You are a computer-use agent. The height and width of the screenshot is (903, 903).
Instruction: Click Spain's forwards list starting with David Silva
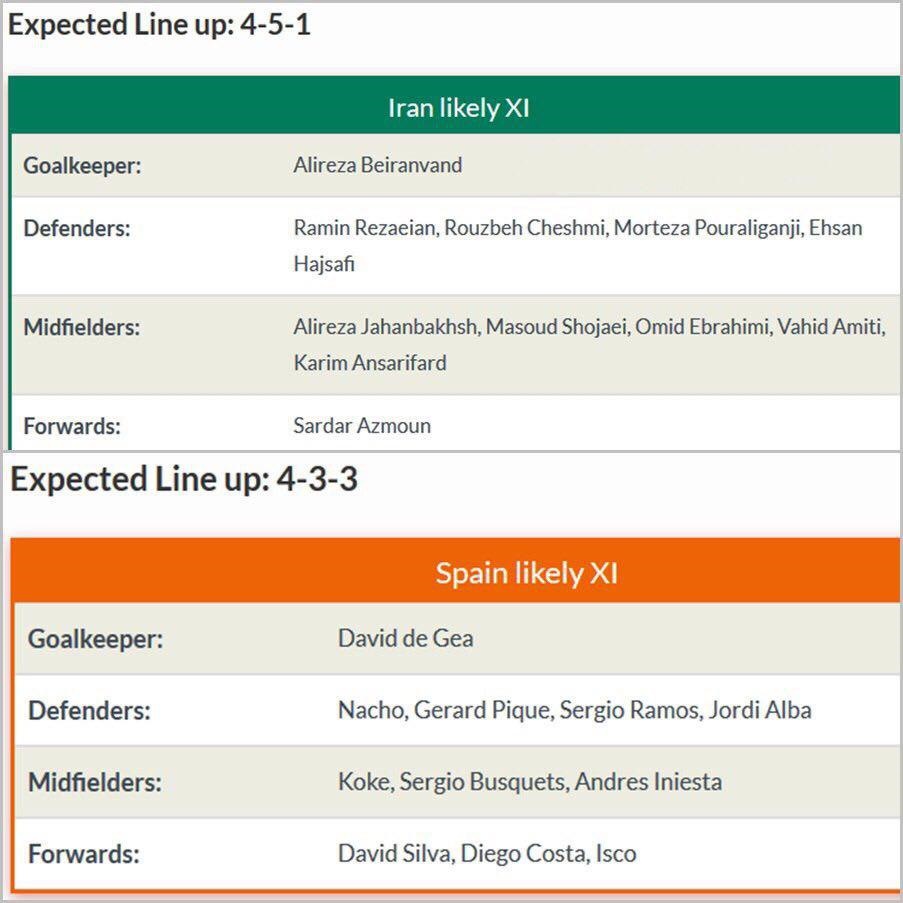pyautogui.click(x=487, y=854)
